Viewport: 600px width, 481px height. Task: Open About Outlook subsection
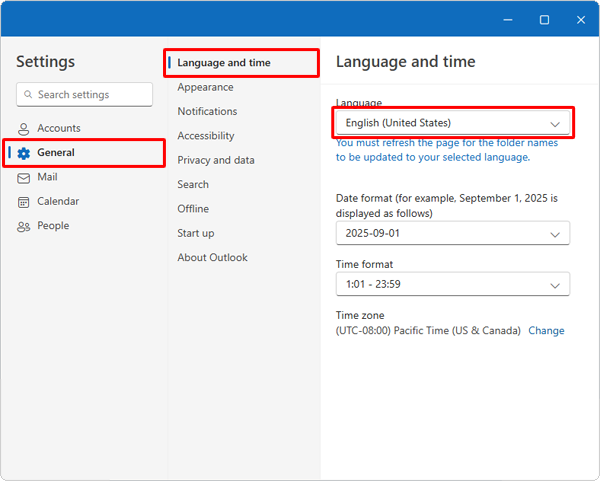pyautogui.click(x=212, y=258)
